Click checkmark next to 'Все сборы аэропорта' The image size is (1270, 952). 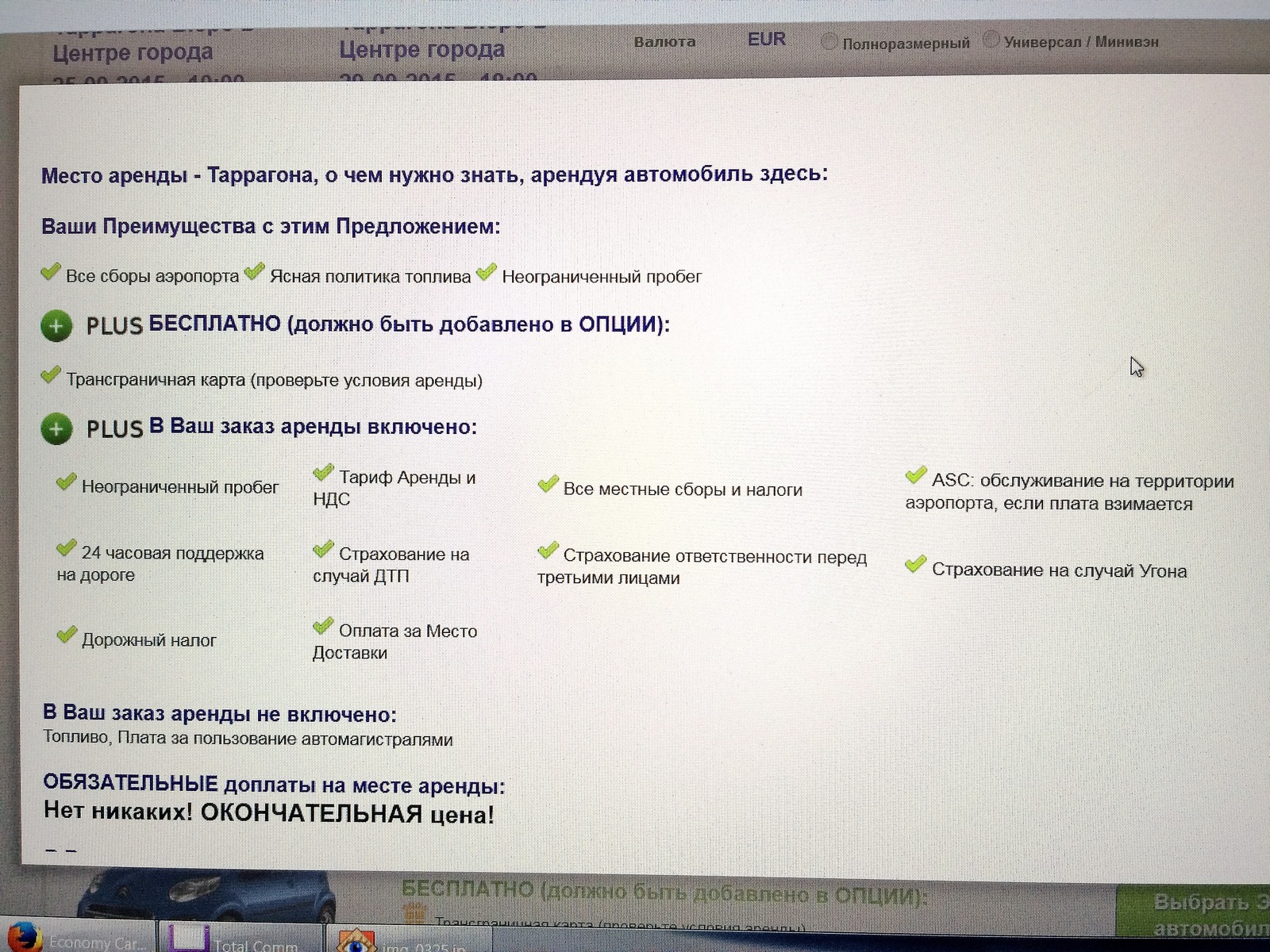51,273
